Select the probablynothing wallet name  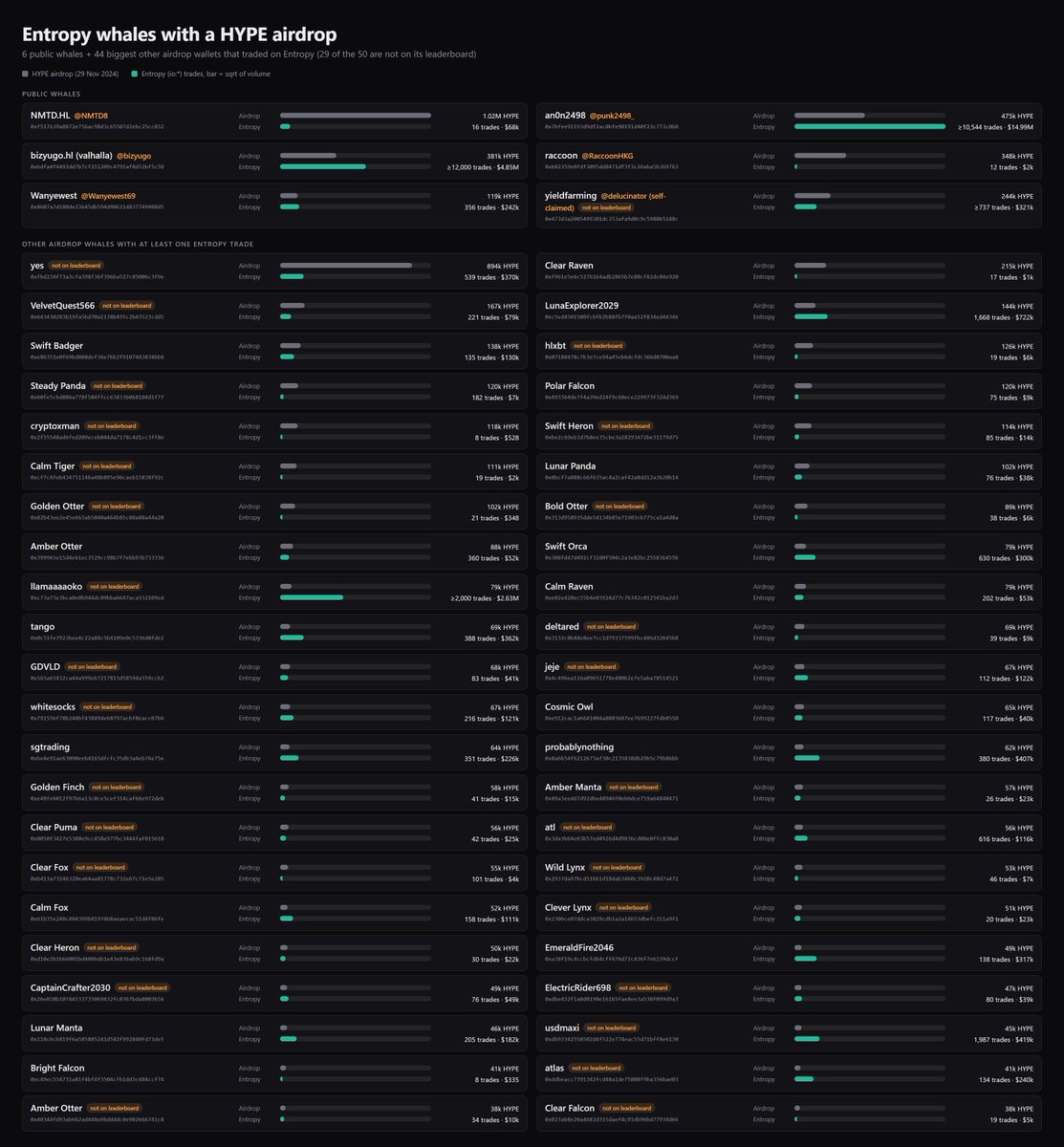click(x=579, y=747)
